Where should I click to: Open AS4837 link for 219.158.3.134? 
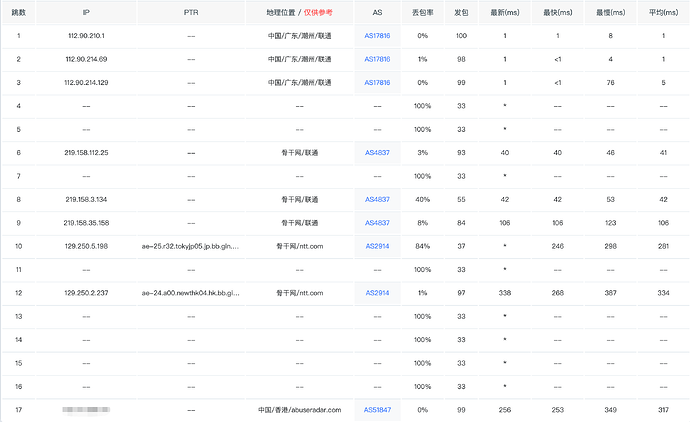(377, 199)
